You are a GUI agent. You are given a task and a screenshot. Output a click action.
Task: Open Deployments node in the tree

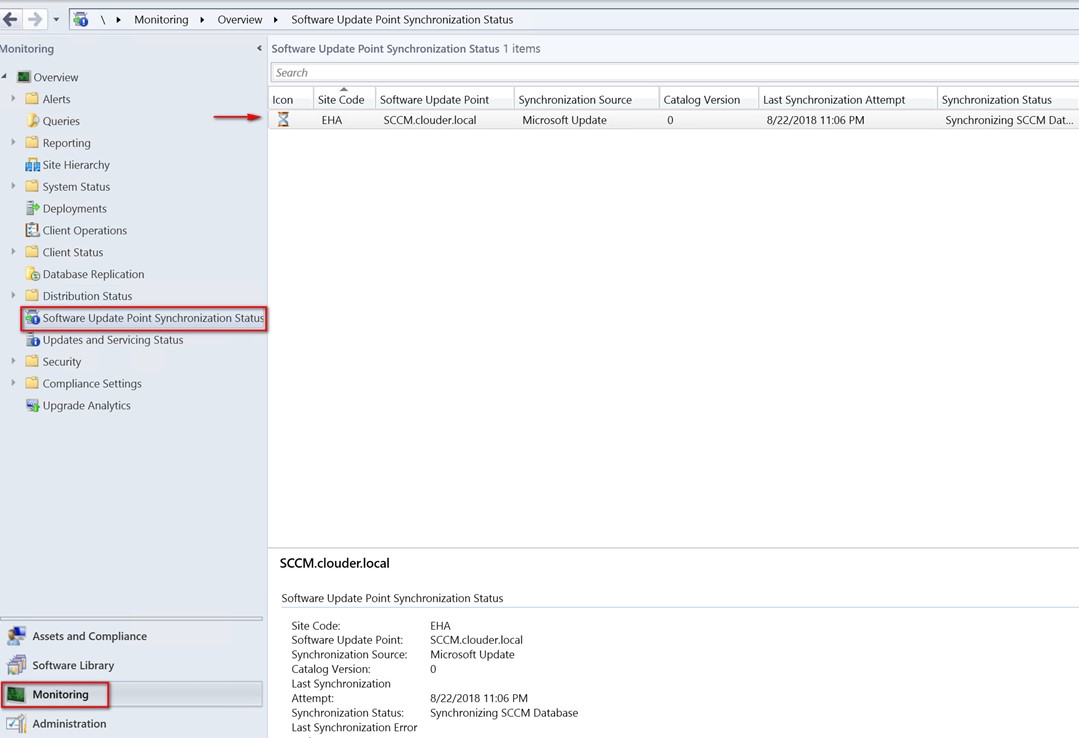pos(74,209)
